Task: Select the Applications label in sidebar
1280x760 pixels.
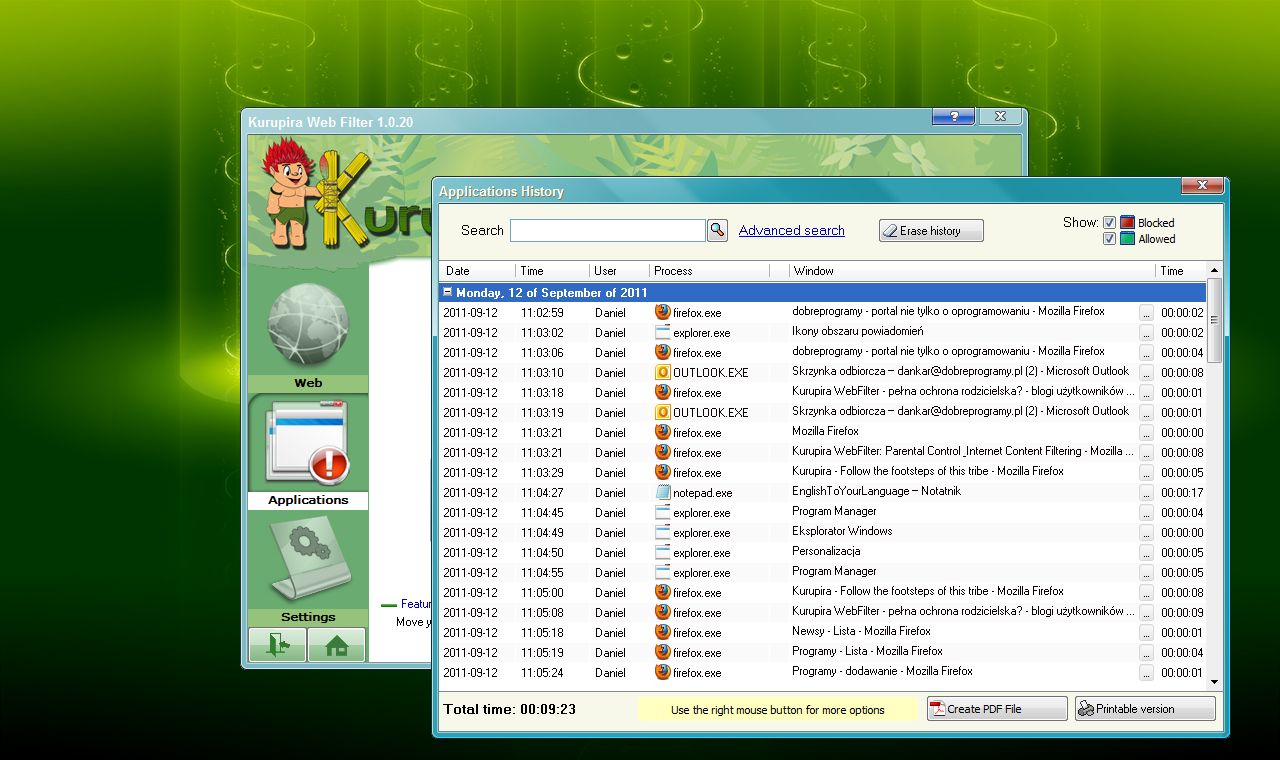Action: (x=308, y=500)
